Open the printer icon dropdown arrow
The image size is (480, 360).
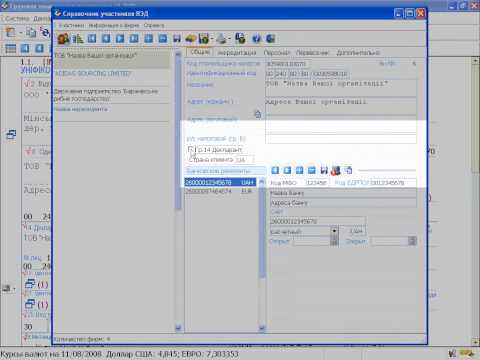[229, 39]
